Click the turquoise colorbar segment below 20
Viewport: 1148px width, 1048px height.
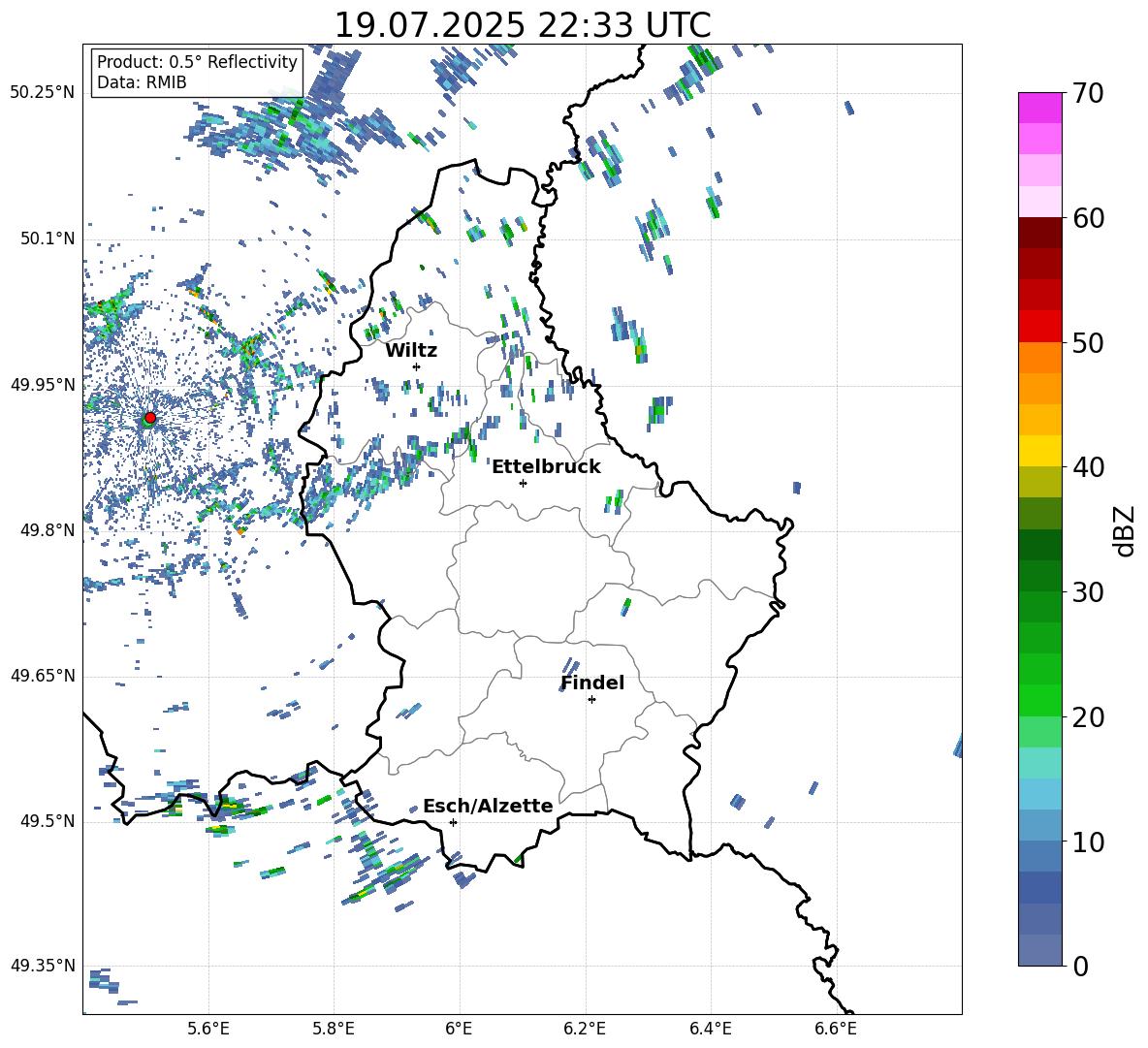(1039, 763)
